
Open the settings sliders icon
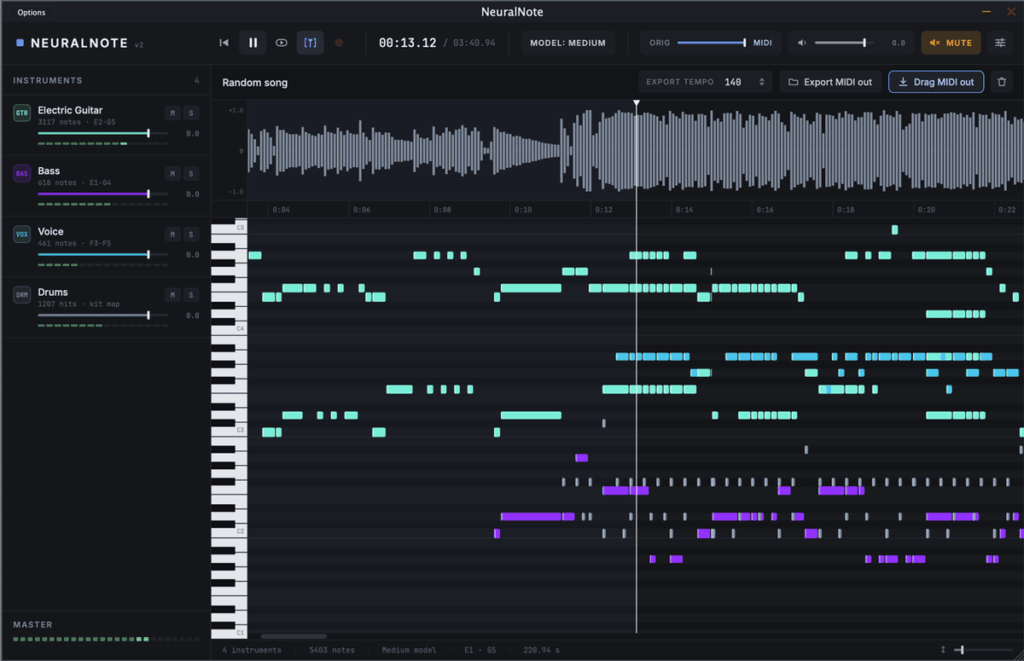(1000, 42)
